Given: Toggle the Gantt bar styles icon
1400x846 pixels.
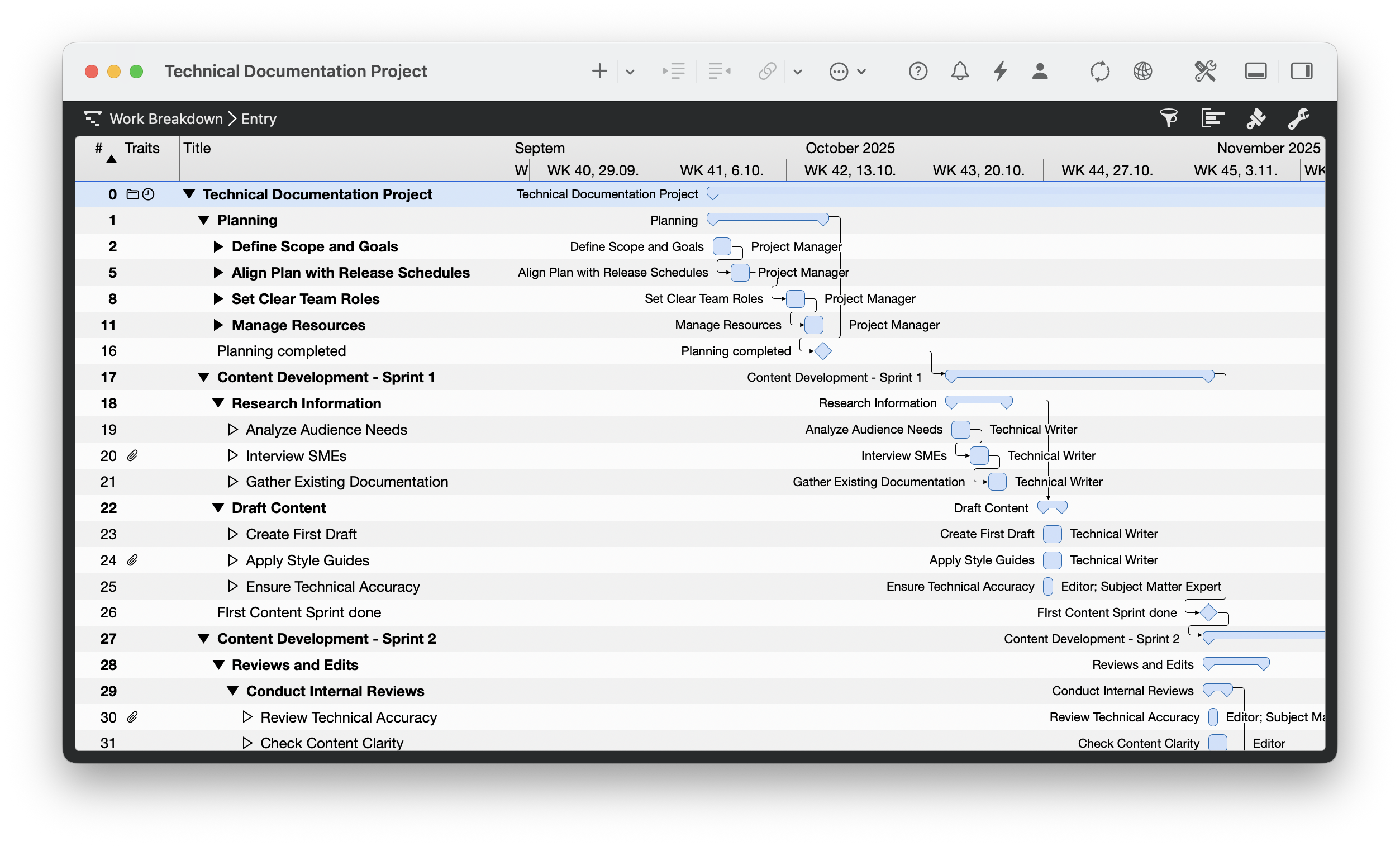Looking at the screenshot, I should [1212, 118].
